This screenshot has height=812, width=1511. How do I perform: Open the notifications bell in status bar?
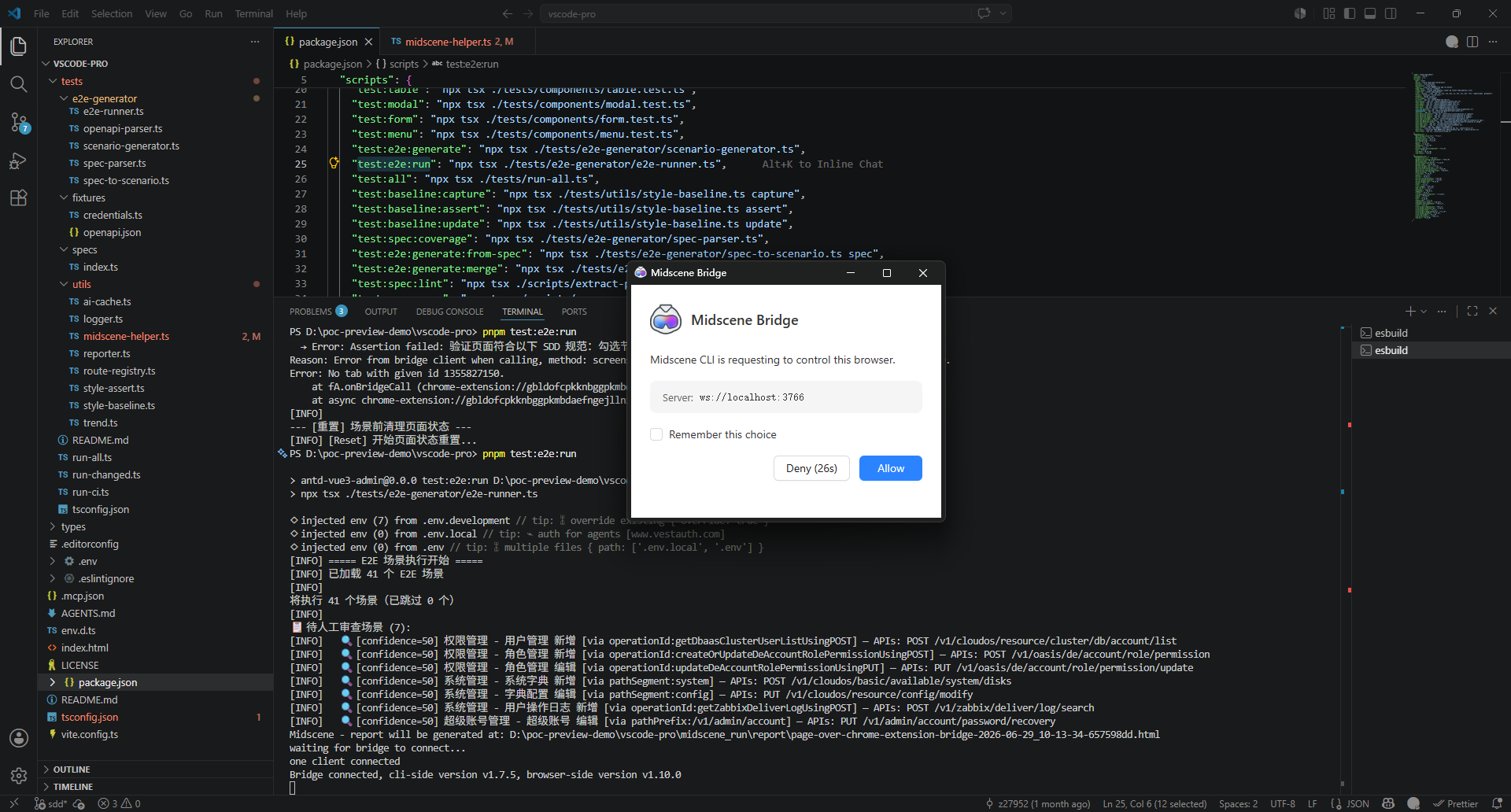point(1497,803)
